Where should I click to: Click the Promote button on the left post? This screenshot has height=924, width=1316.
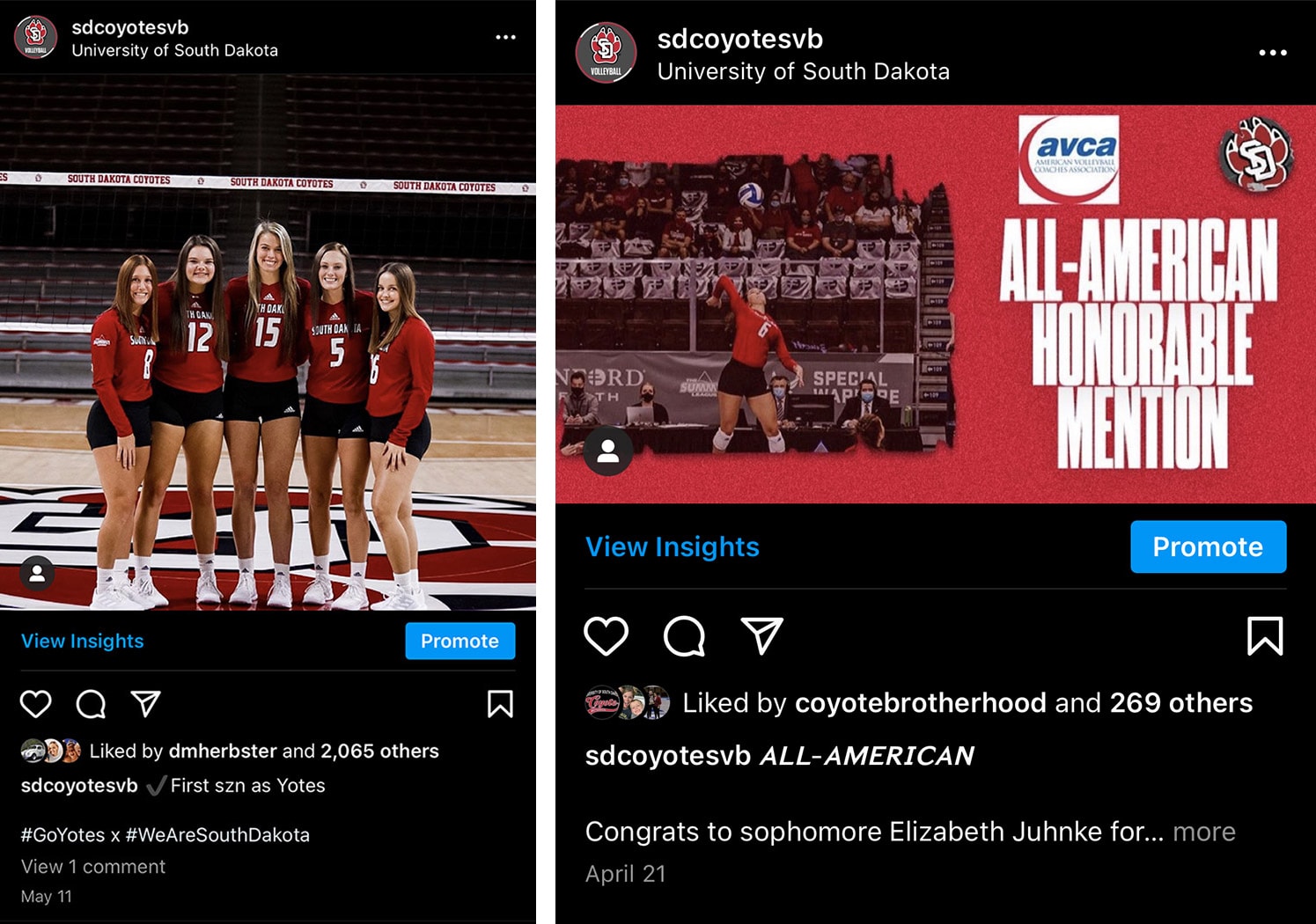460,642
